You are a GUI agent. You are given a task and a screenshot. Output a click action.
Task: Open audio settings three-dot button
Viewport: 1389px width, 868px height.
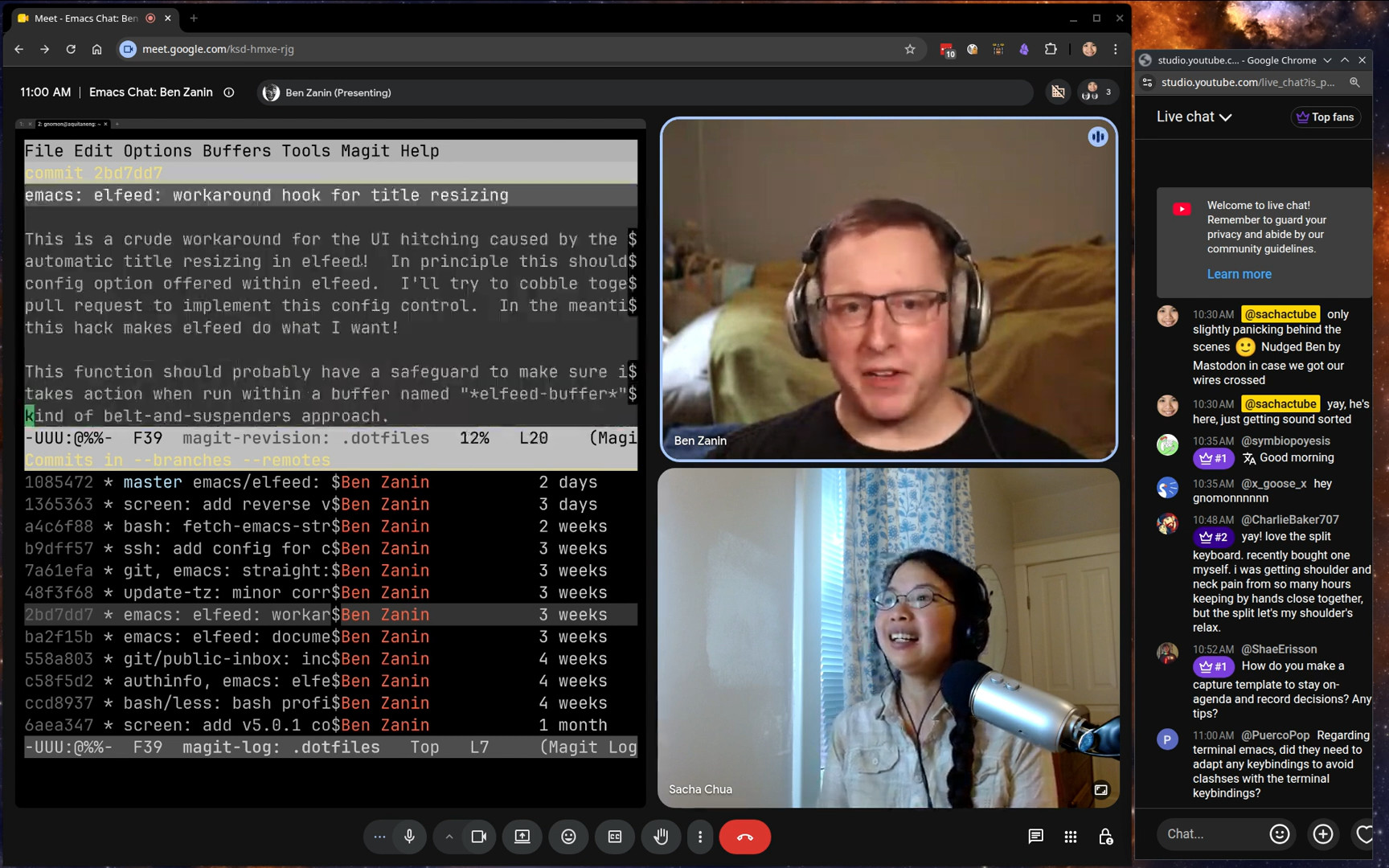(379, 837)
